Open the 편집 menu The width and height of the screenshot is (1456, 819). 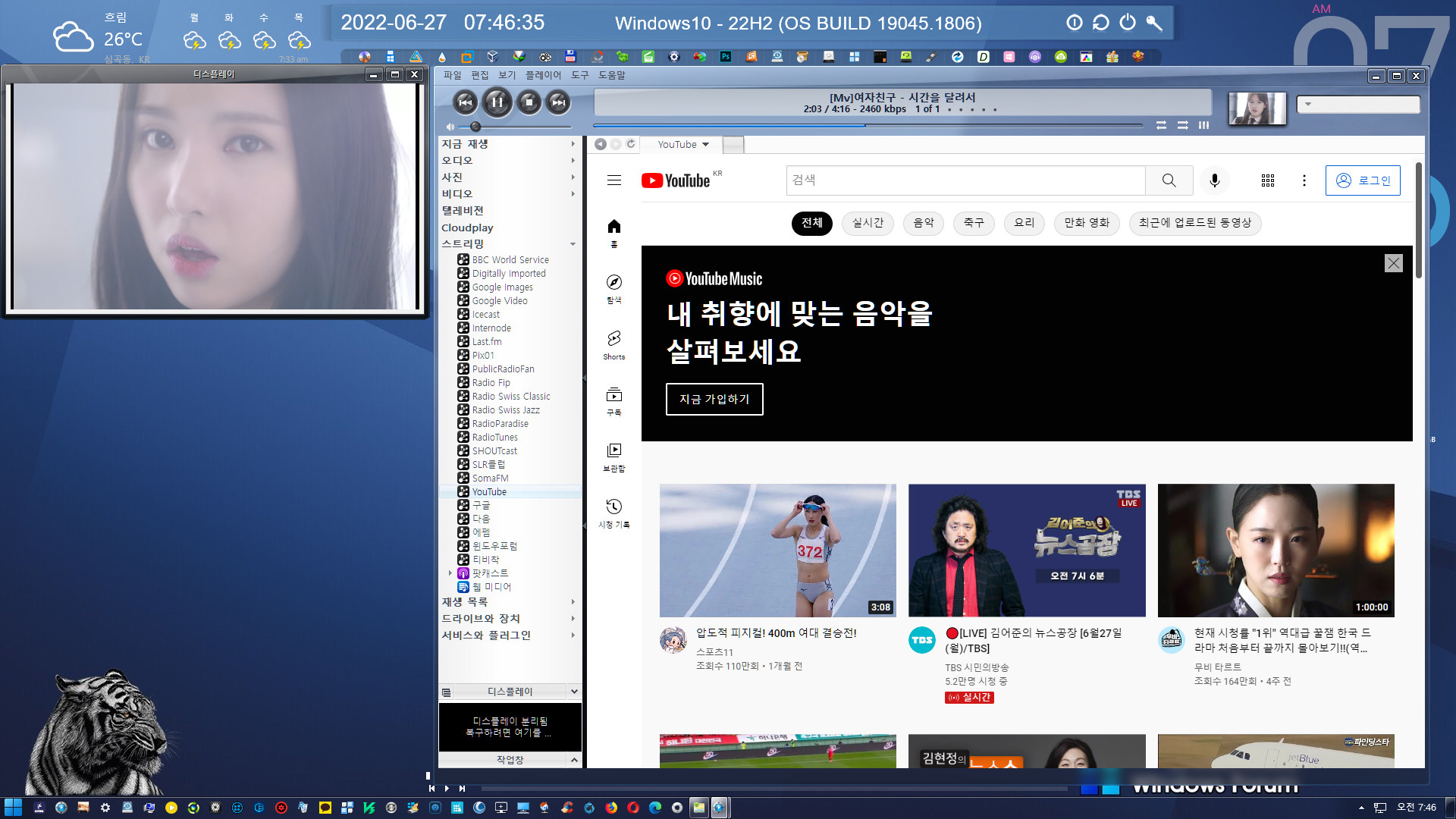coord(479,75)
